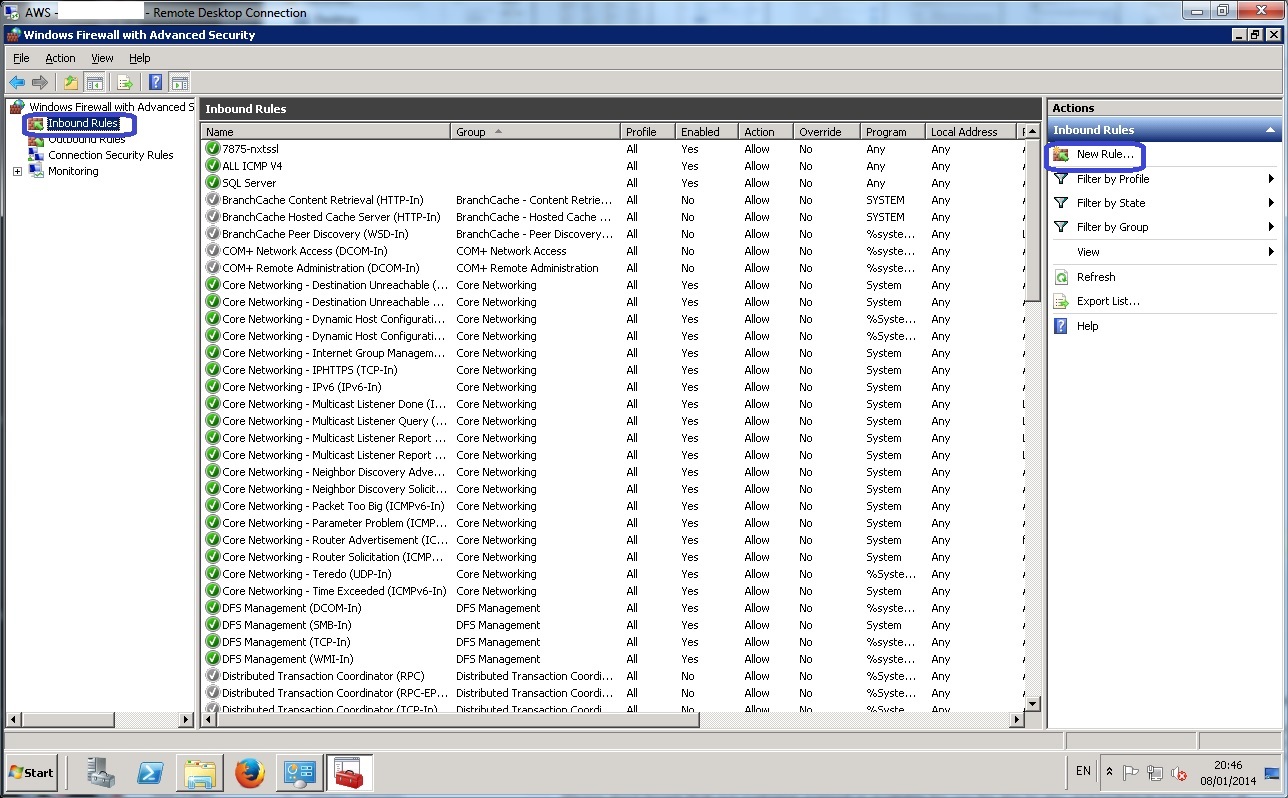Select rule COM+ Remote Administration (DCOM-In)

(x=321, y=268)
